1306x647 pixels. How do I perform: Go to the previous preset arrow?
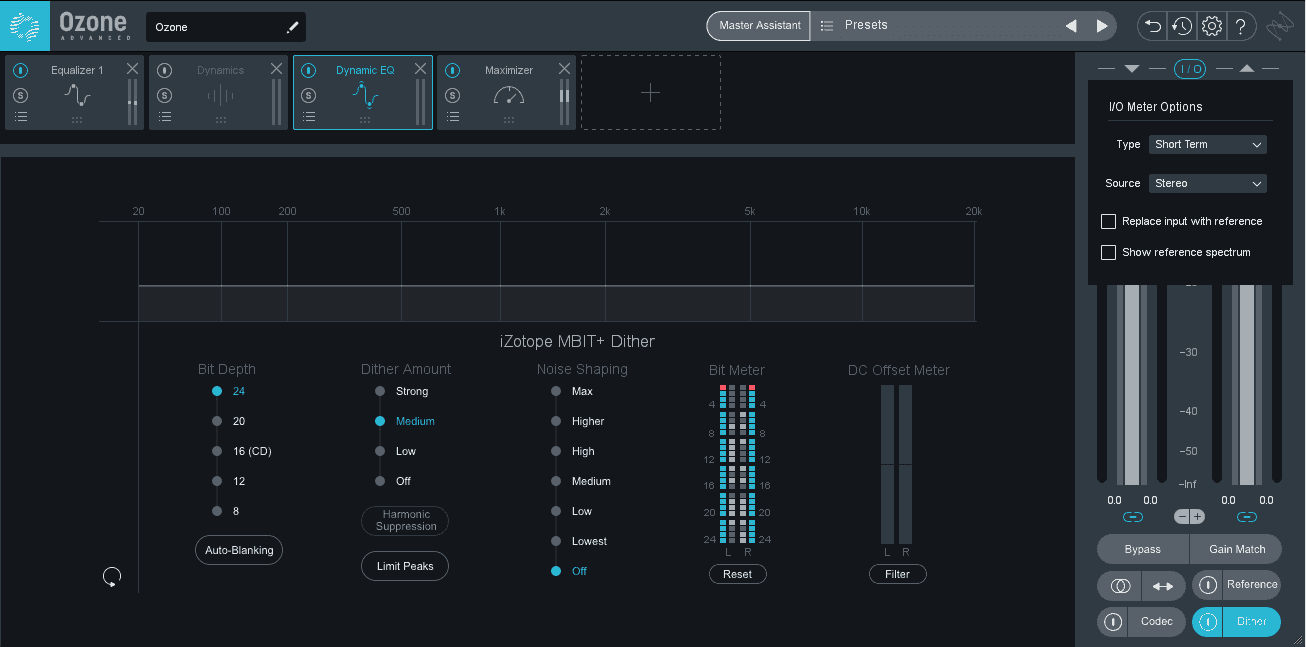click(1071, 26)
